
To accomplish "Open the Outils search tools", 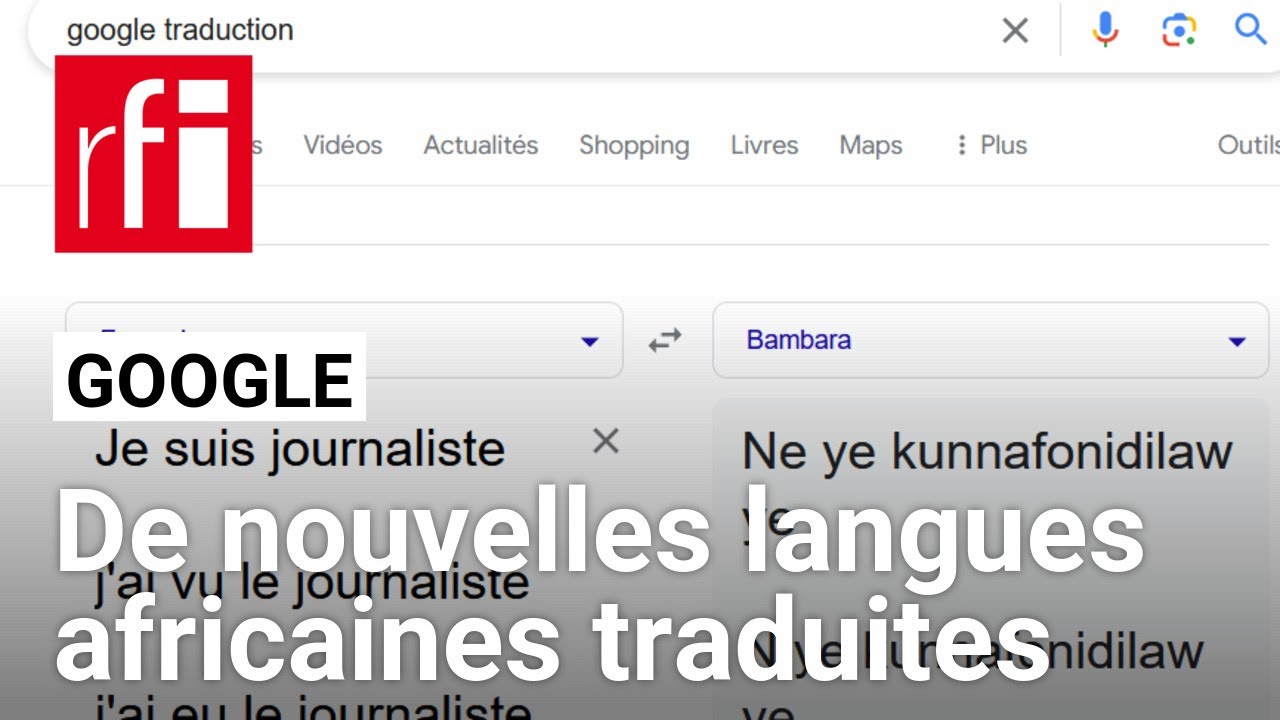I will click(1248, 145).
